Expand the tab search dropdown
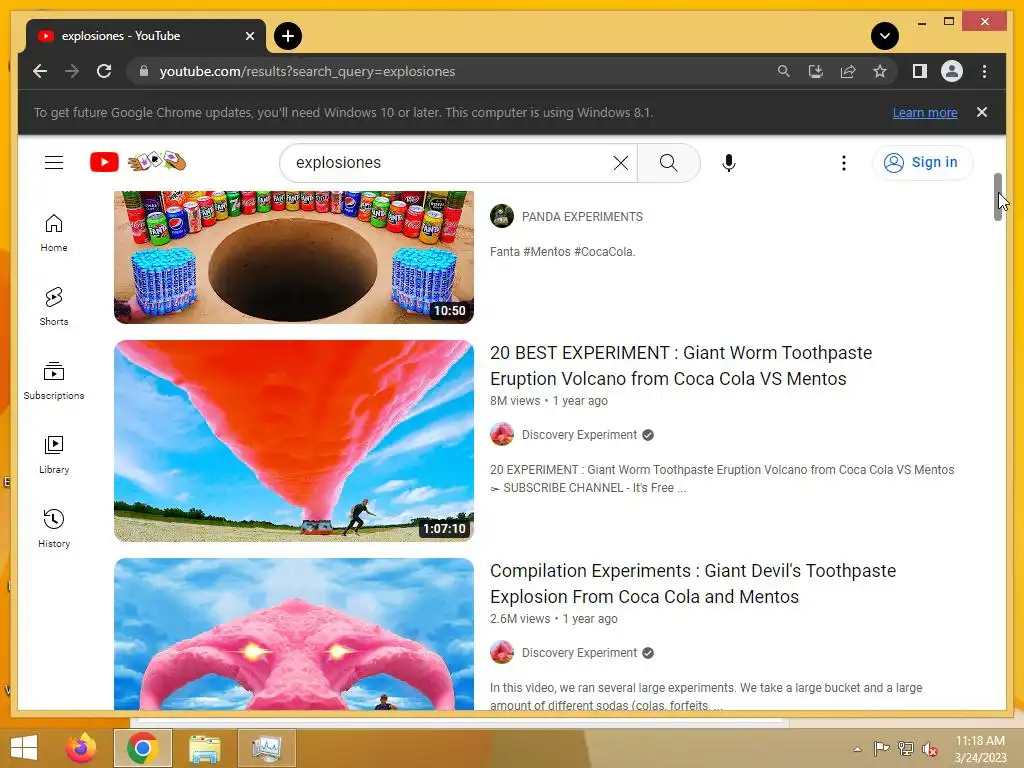 [885, 36]
